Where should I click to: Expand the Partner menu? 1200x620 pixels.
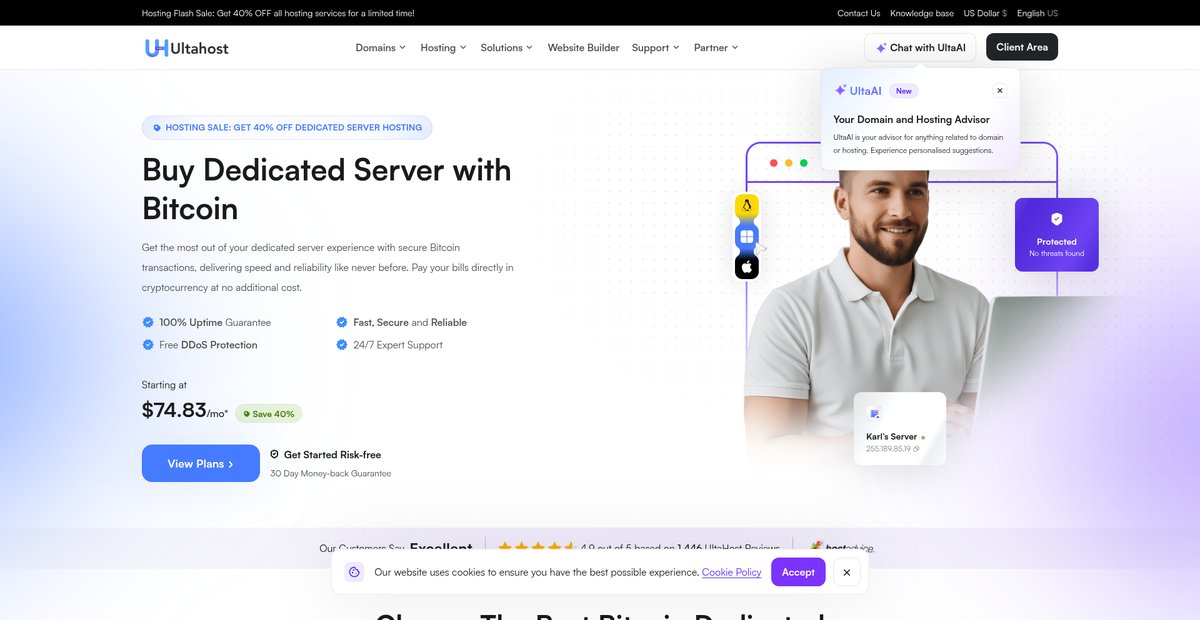click(x=716, y=47)
